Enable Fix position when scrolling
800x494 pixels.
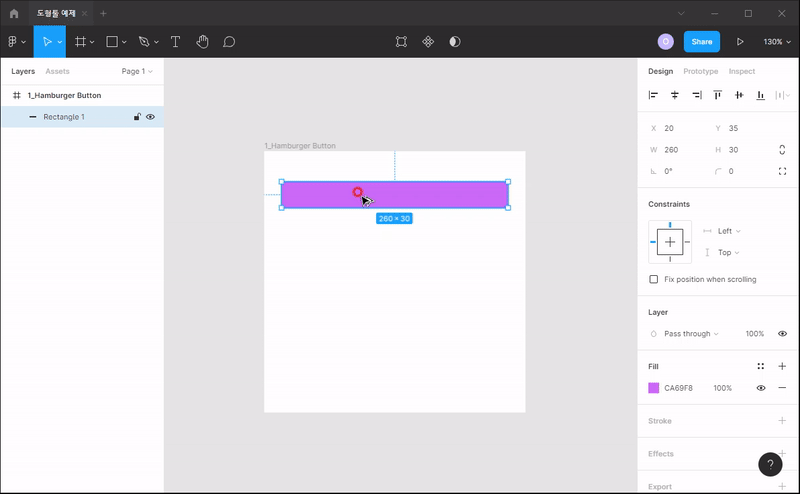654,279
